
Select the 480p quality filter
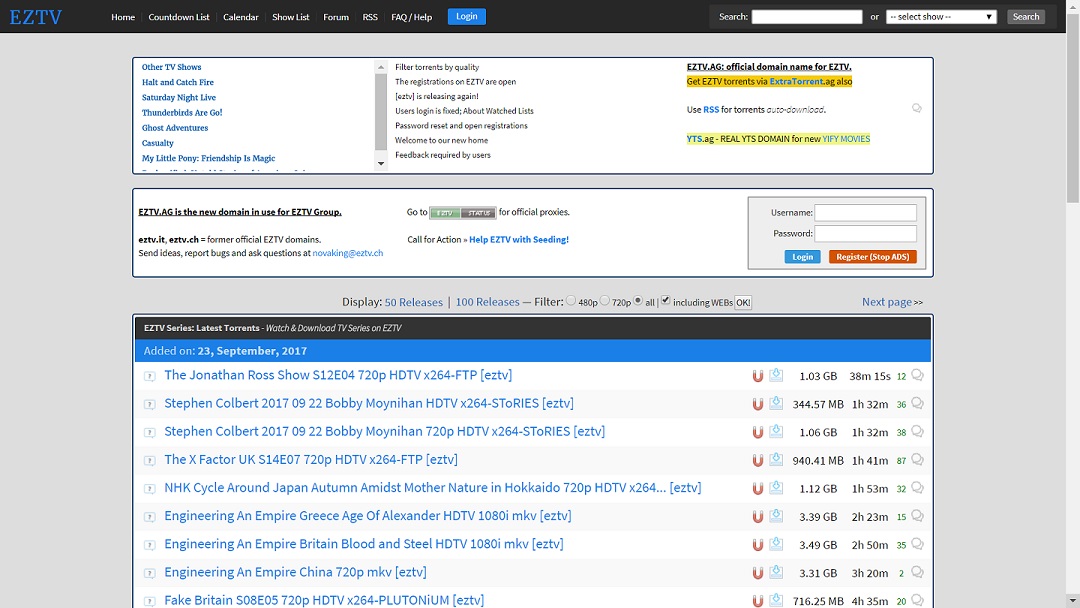pyautogui.click(x=570, y=300)
